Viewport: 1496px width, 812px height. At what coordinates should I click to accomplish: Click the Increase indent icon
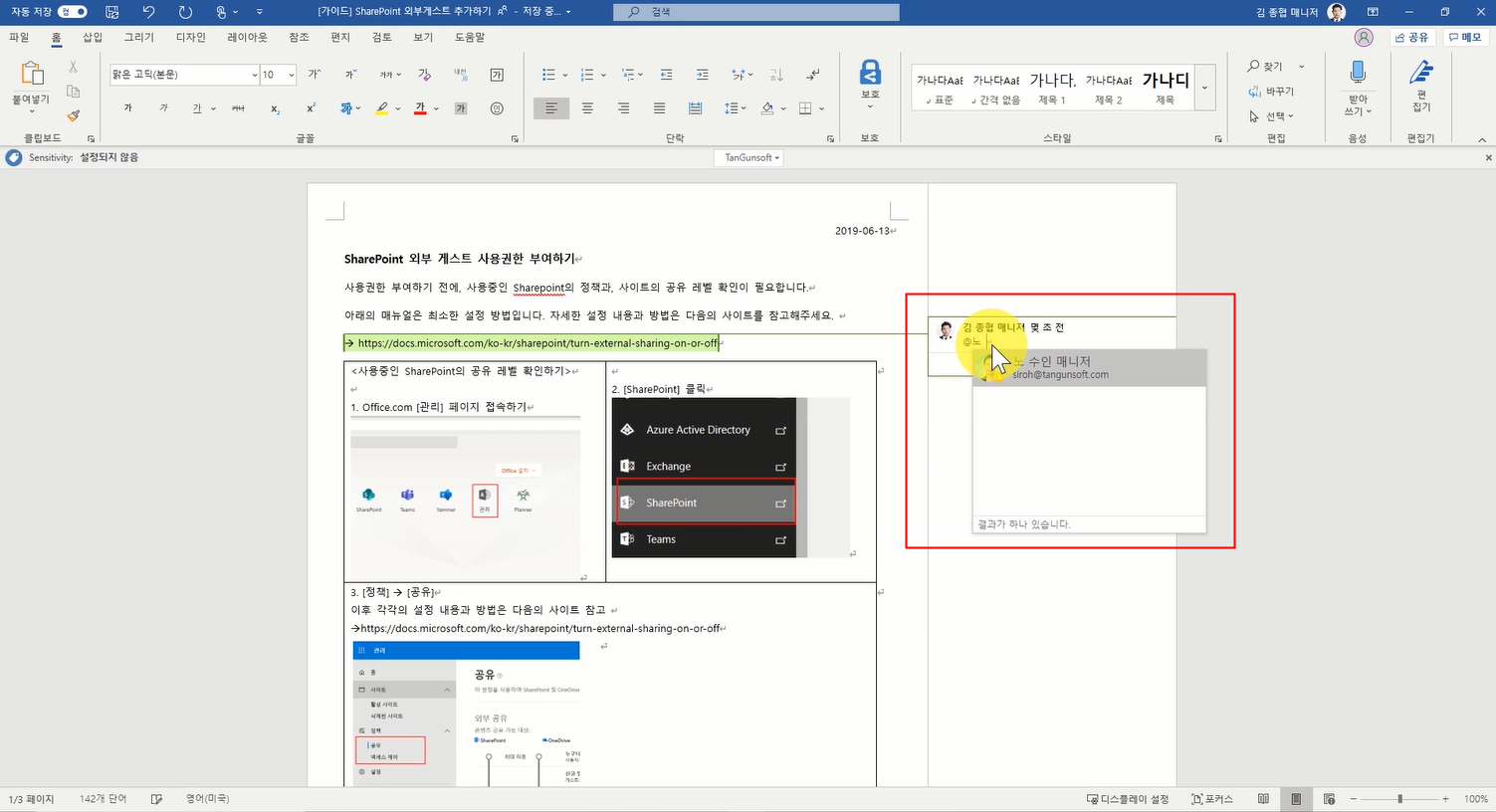[x=702, y=75]
